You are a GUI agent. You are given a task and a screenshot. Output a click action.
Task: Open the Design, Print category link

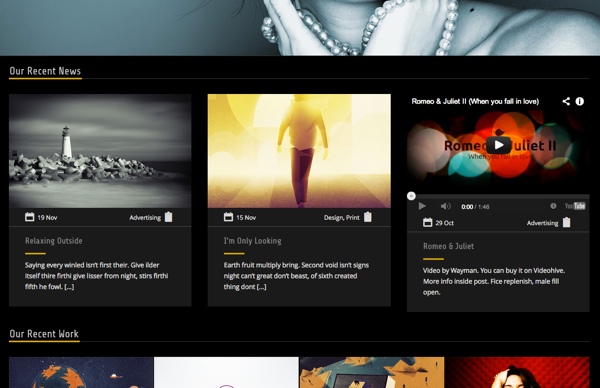point(341,217)
